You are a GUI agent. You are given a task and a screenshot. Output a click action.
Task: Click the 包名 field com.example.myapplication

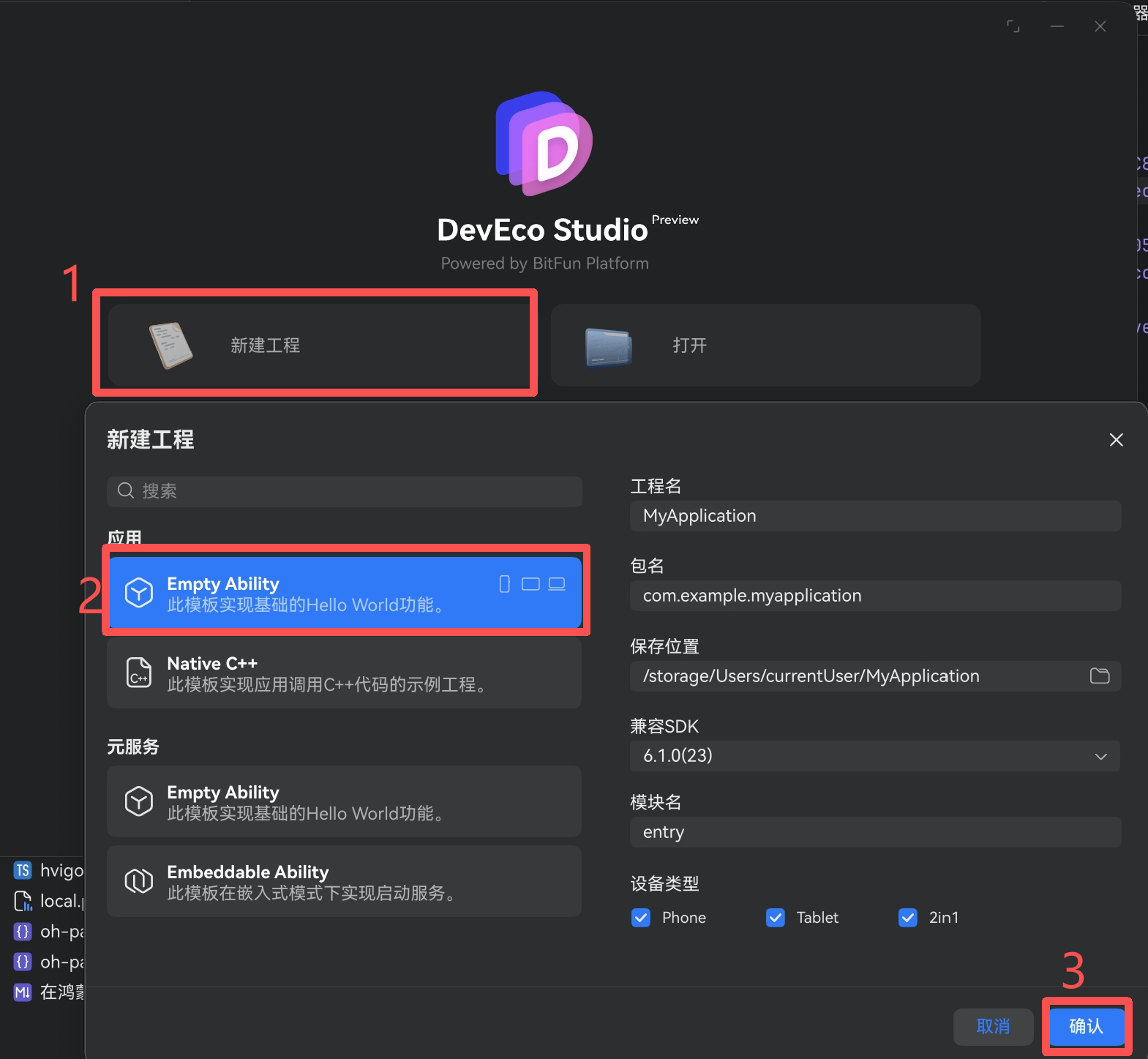875,596
